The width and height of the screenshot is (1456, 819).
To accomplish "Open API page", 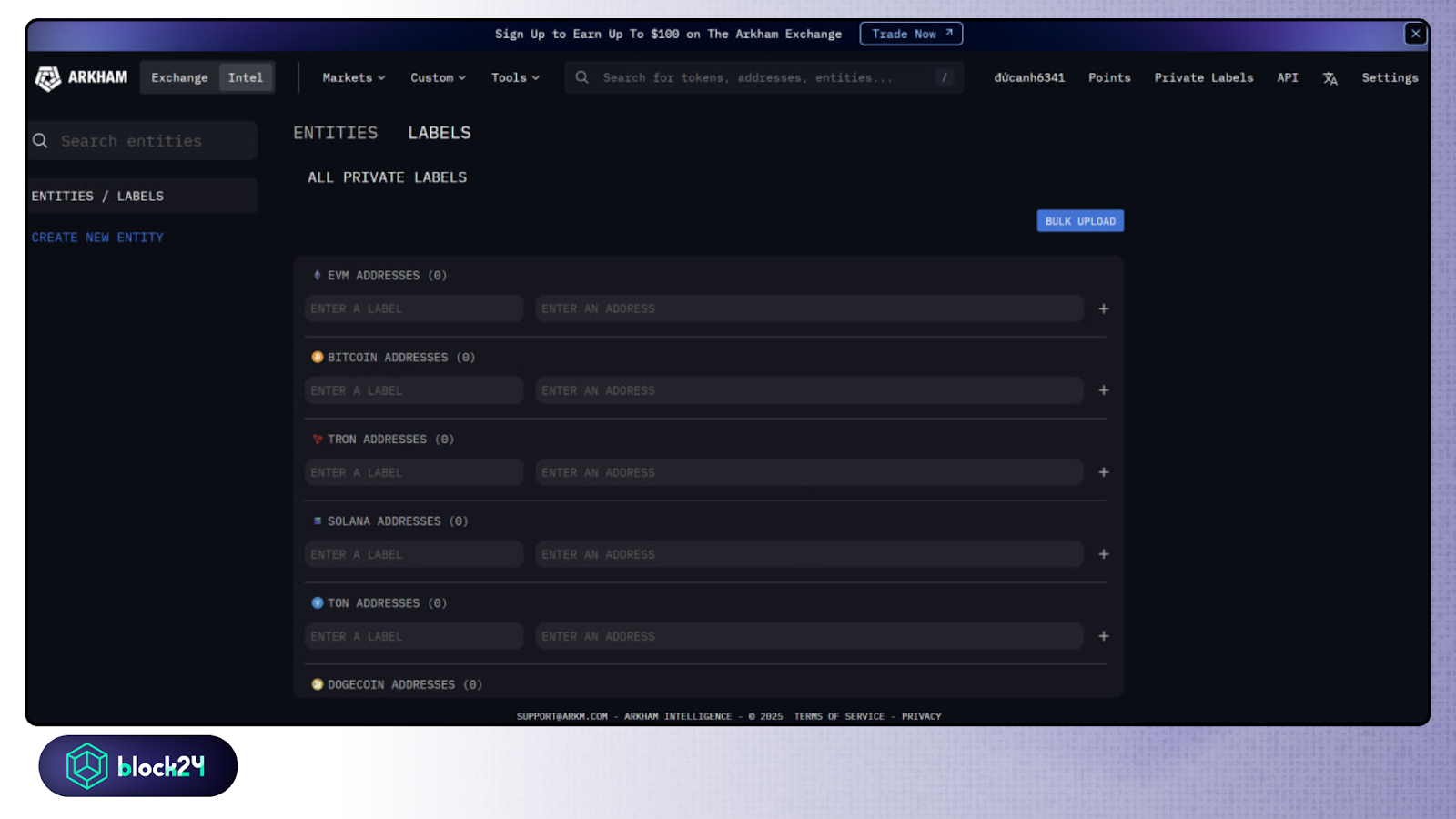I will 1288,77.
